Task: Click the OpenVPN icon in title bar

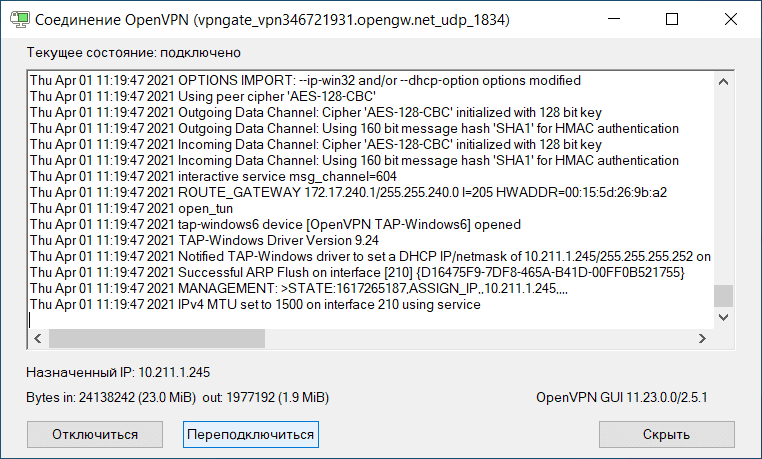Action: point(18,19)
